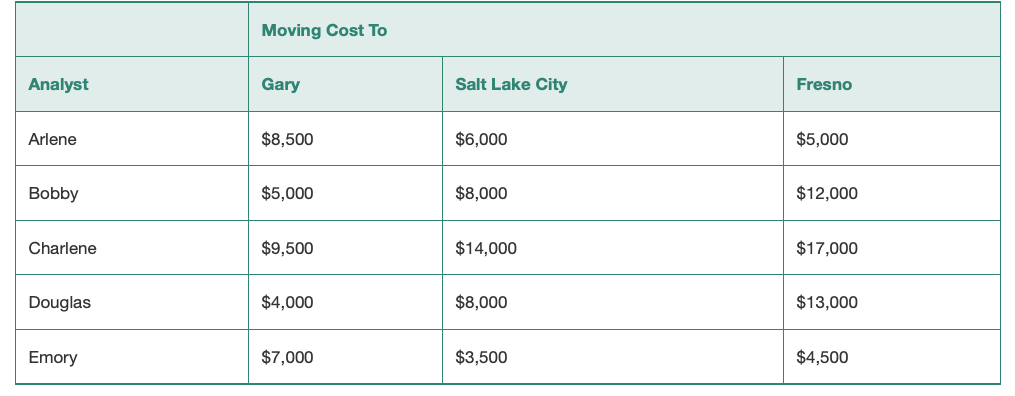This screenshot has height=396, width=1015.
Task: Click Charlene's Salt Lake City cost $14,000
Action: coord(486,248)
